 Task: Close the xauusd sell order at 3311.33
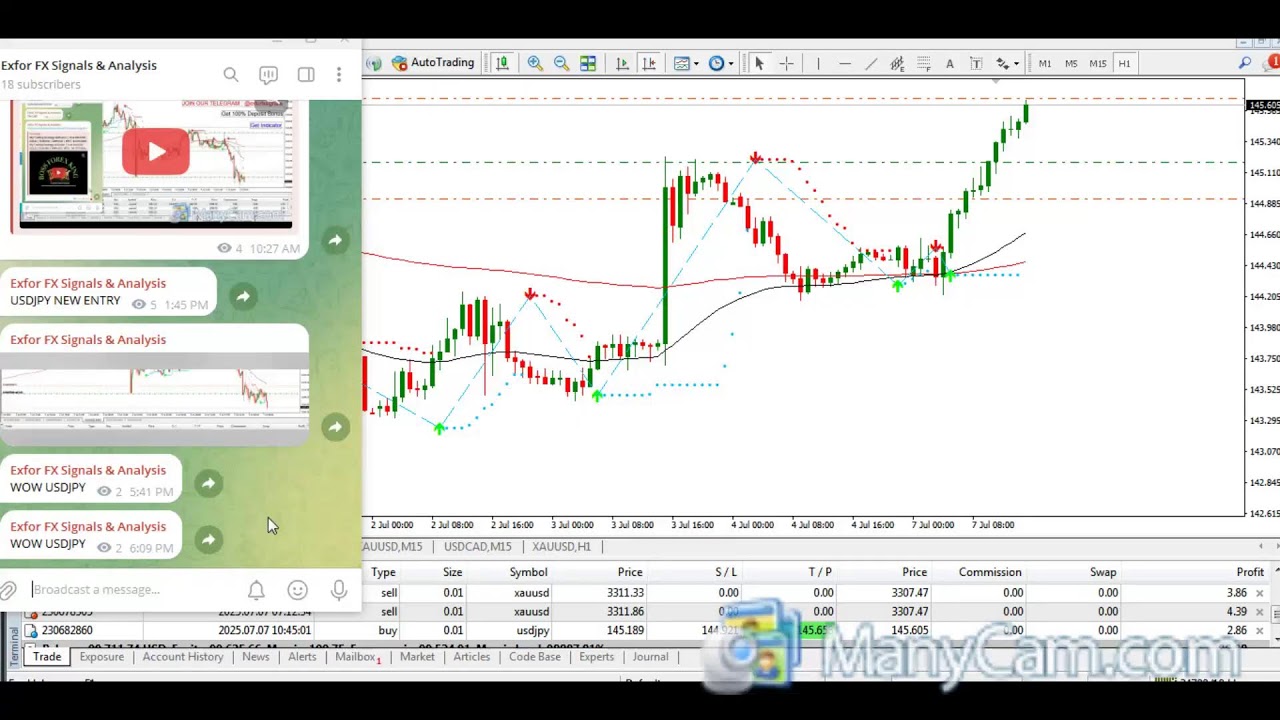pos(1259,594)
